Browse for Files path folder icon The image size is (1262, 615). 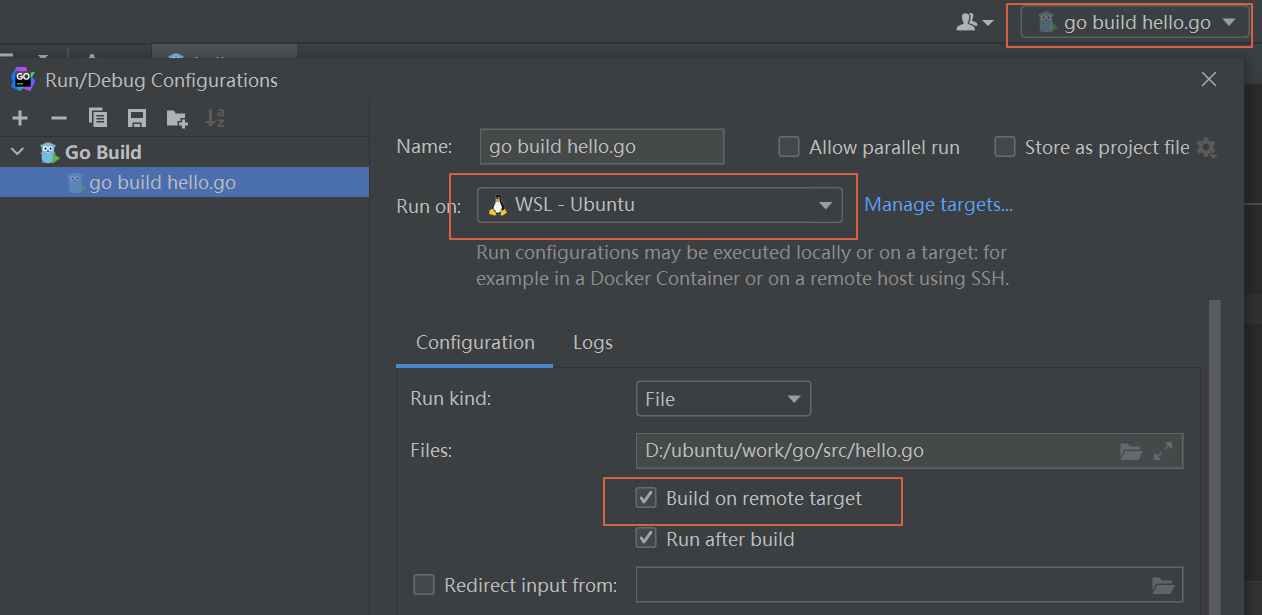(1131, 451)
